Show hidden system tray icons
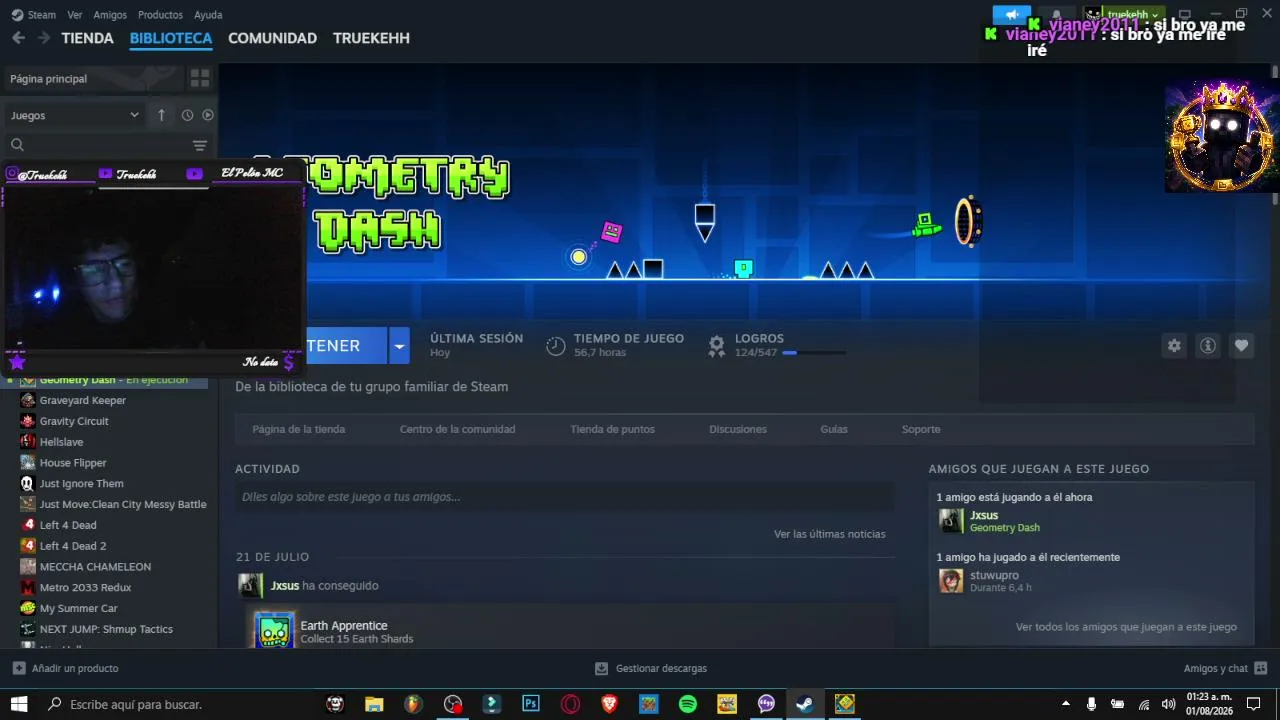 1065,704
